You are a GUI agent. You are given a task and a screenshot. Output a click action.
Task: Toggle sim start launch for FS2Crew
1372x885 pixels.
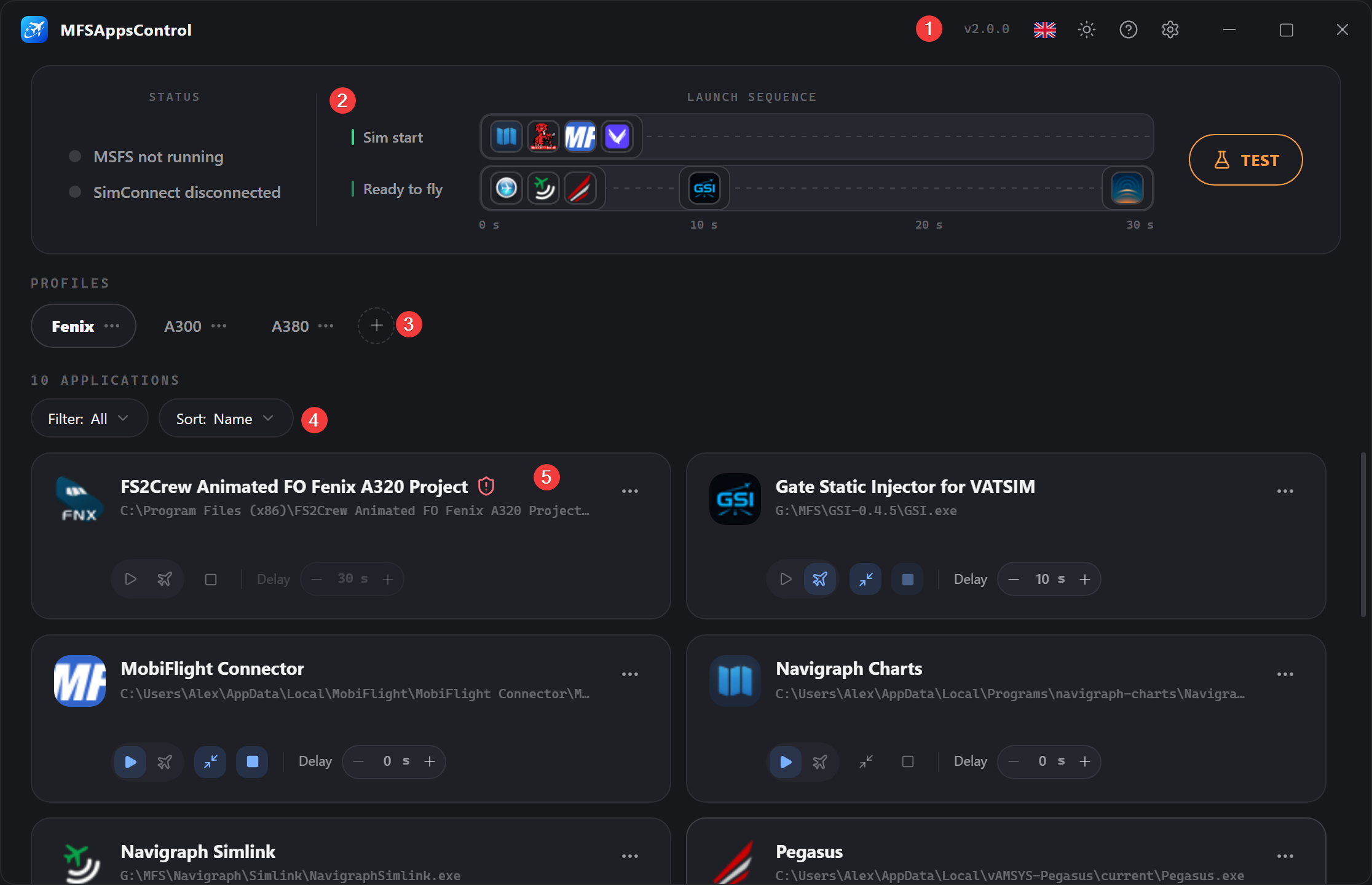pyautogui.click(x=130, y=579)
